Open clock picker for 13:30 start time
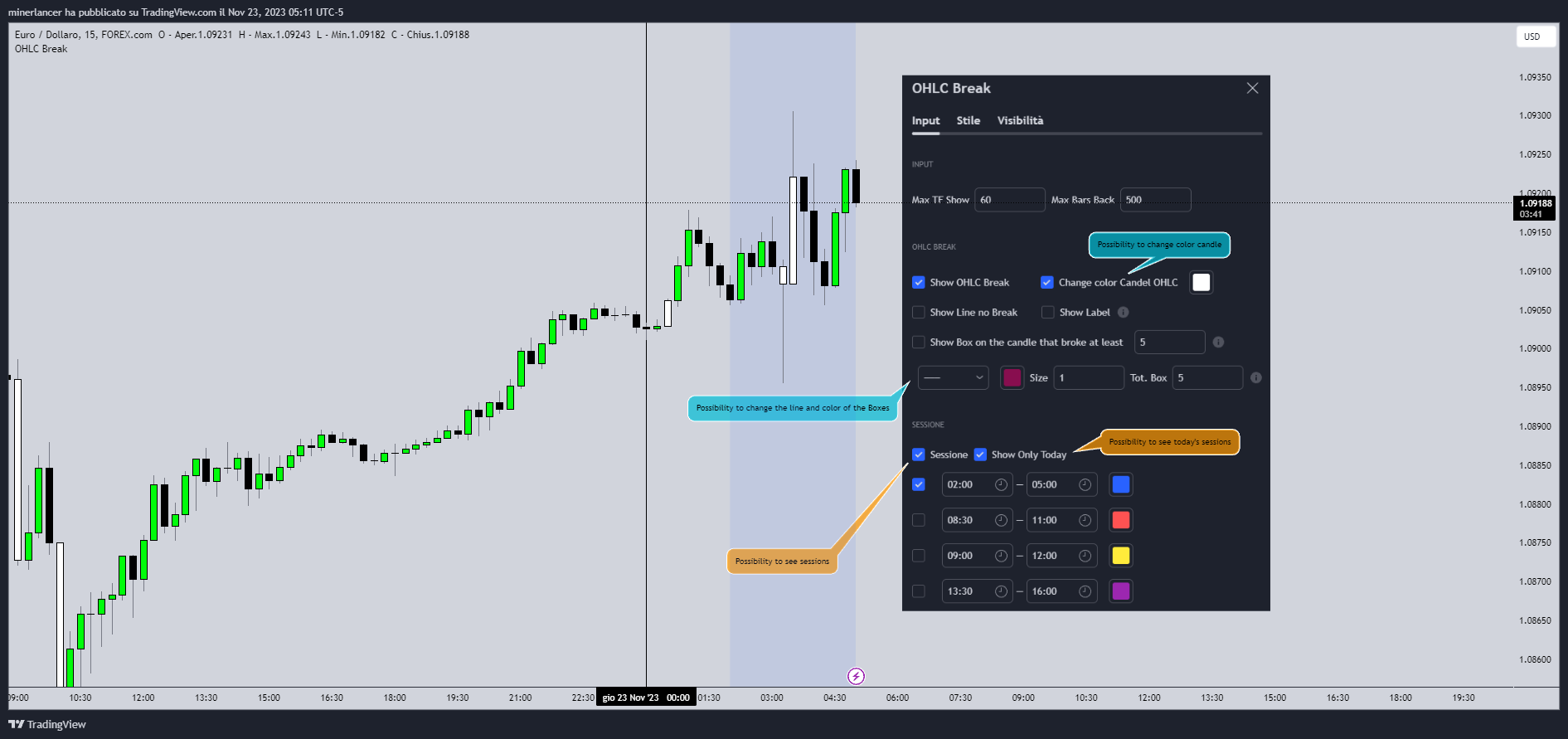1568x739 pixels. click(1001, 591)
